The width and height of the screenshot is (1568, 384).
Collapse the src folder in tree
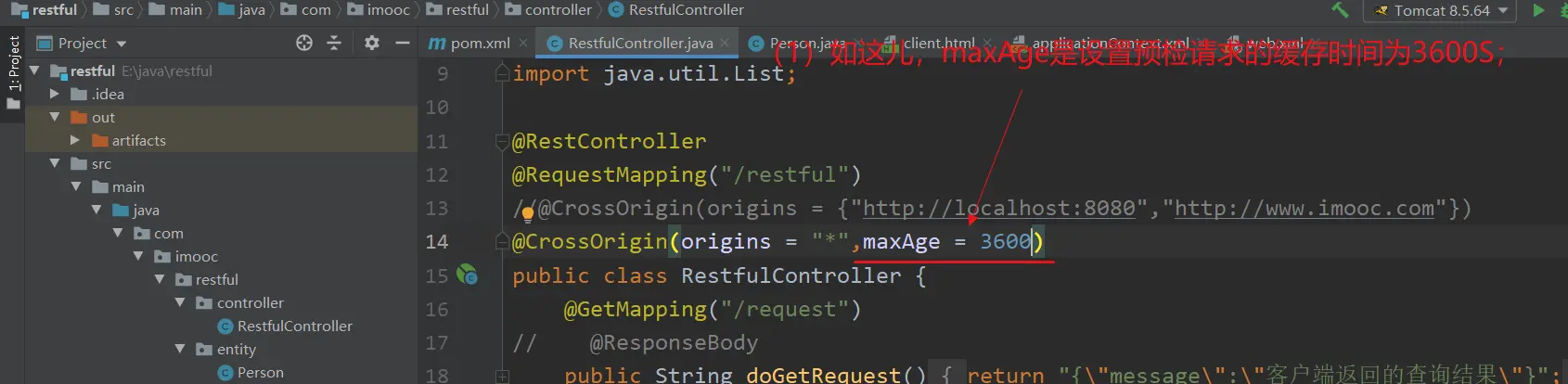pos(55,163)
